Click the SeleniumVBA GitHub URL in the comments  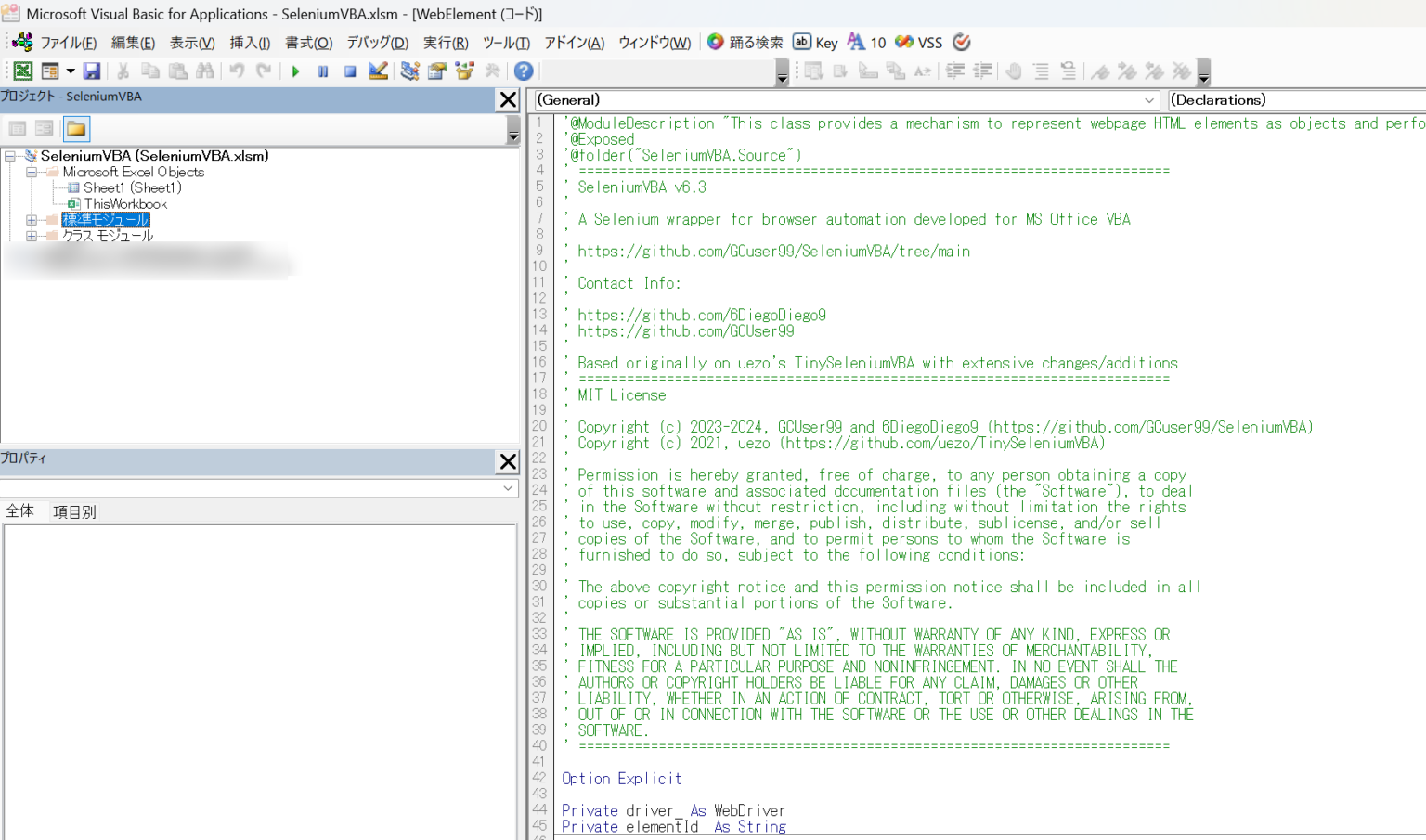click(772, 251)
